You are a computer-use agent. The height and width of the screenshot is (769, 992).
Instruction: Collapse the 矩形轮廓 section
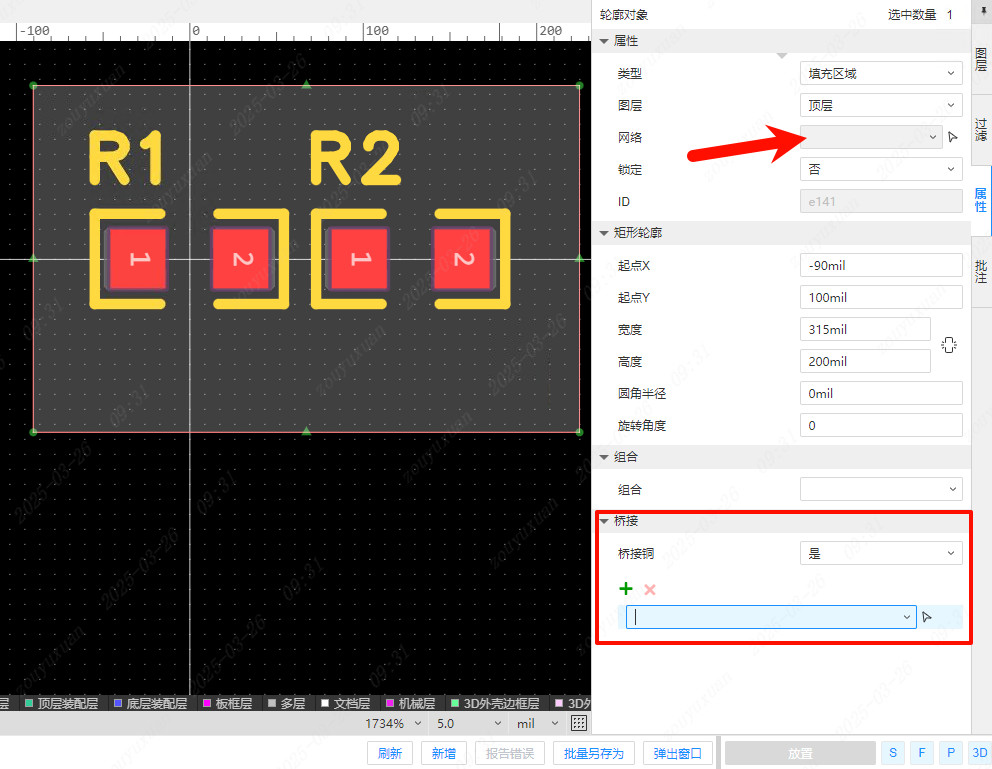click(x=604, y=233)
